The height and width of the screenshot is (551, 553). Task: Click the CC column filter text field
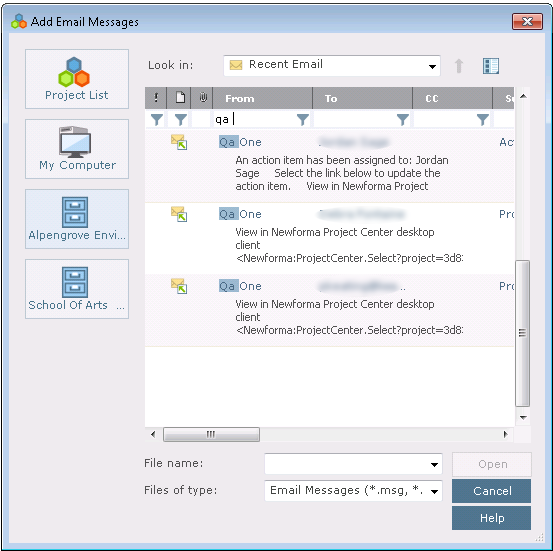pyautogui.click(x=445, y=120)
